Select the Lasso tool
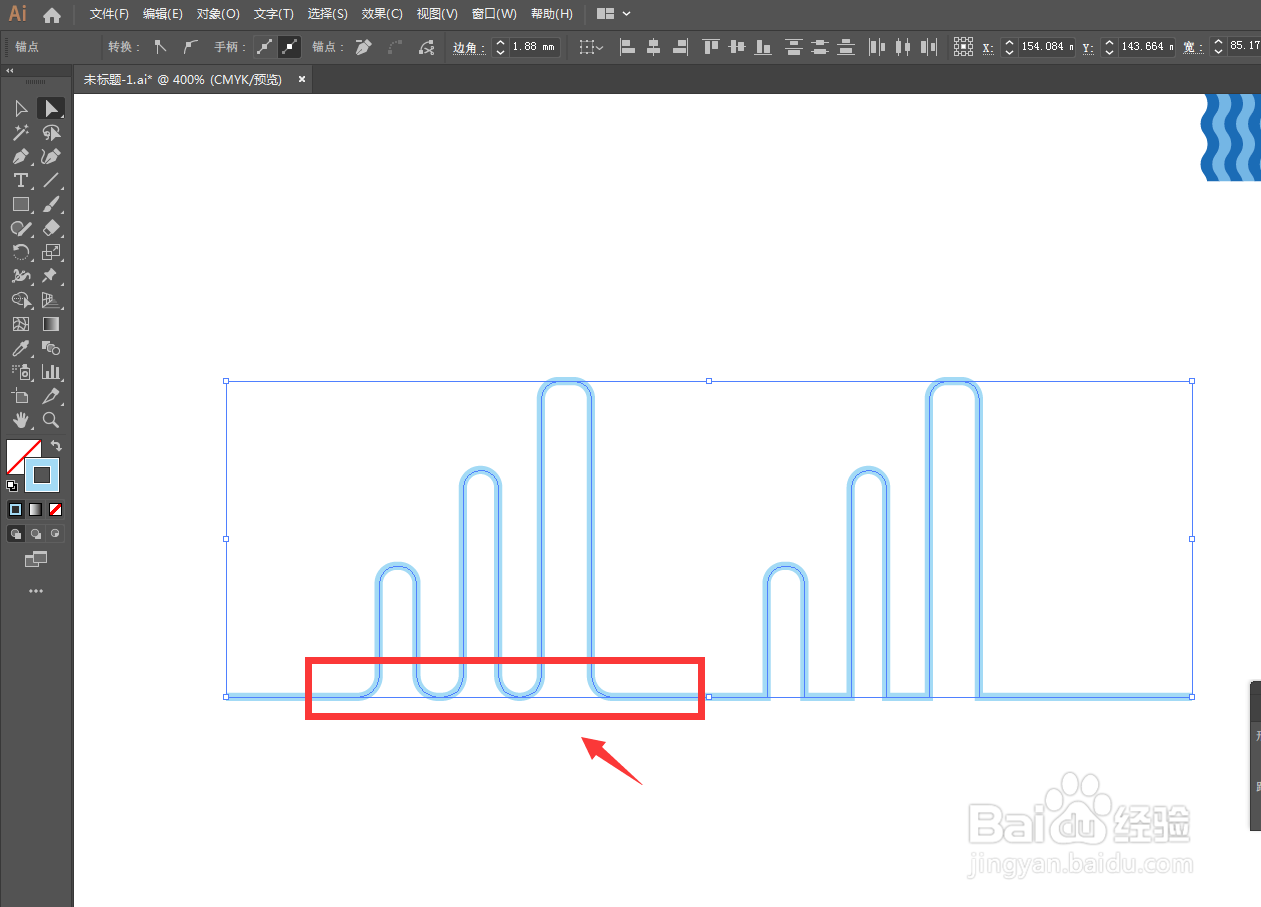The height and width of the screenshot is (907, 1261). point(51,132)
